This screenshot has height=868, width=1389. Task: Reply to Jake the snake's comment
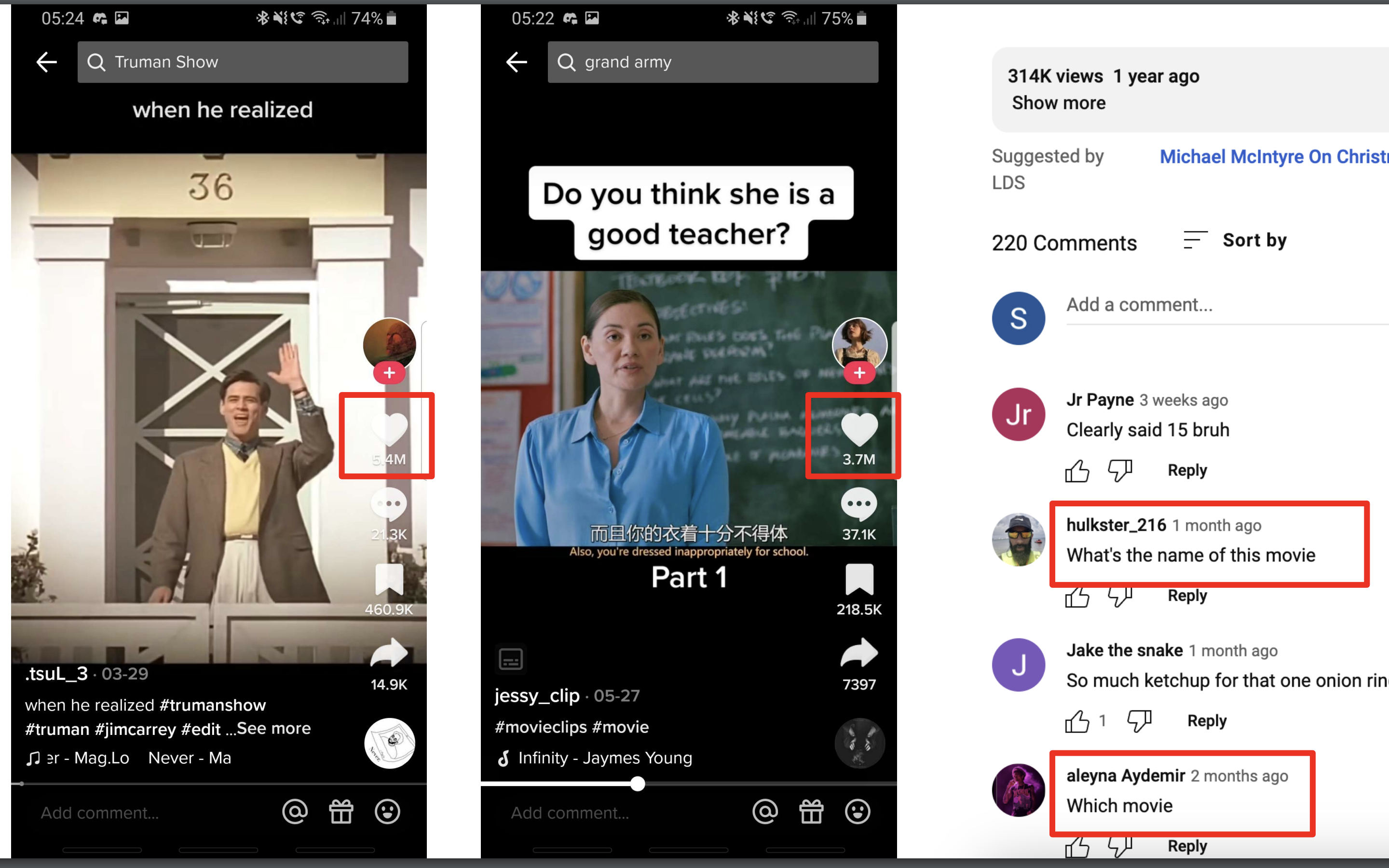1207,720
